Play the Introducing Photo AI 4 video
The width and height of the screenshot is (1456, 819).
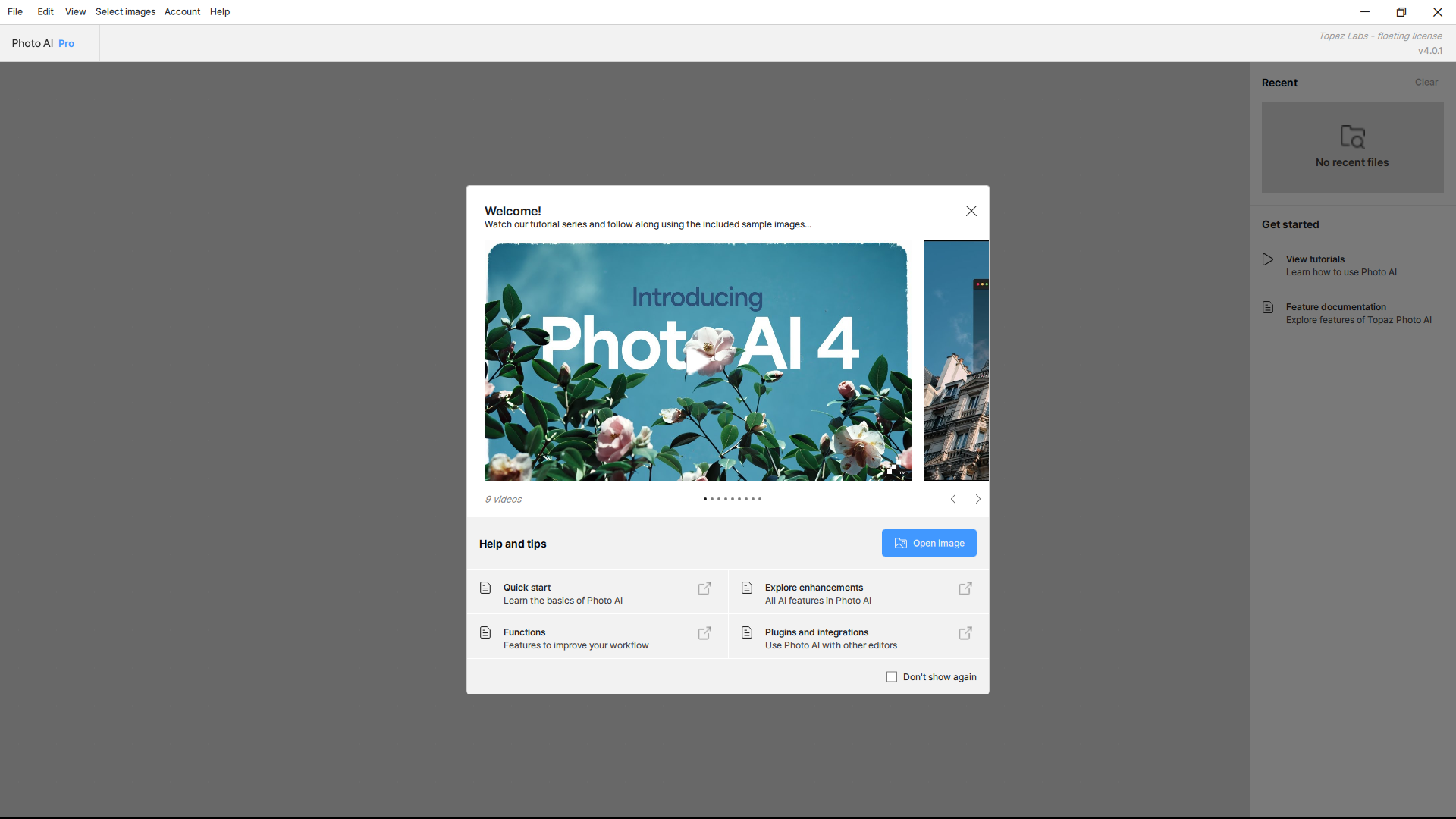point(698,362)
